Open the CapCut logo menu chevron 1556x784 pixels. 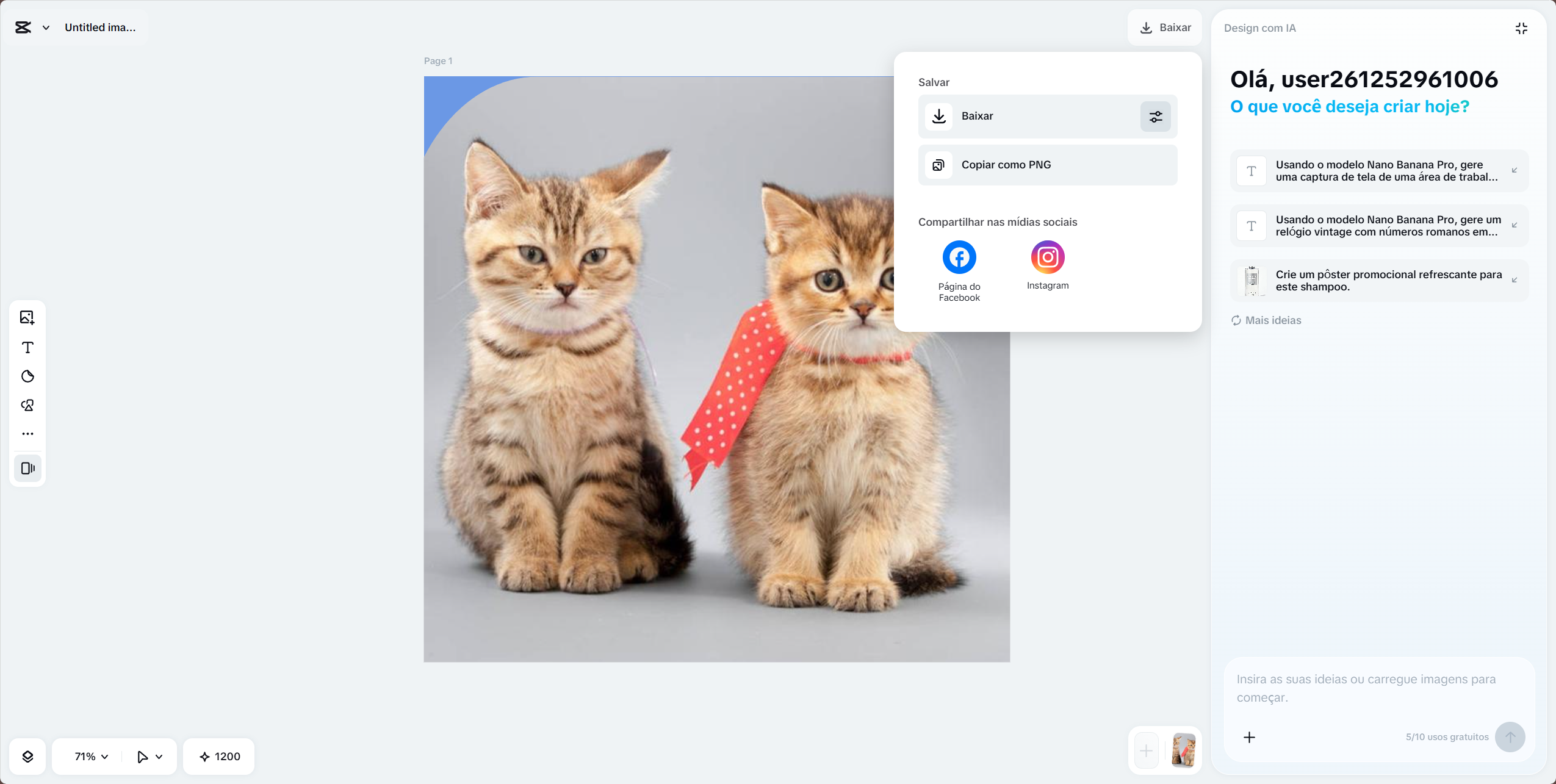pyautogui.click(x=46, y=27)
